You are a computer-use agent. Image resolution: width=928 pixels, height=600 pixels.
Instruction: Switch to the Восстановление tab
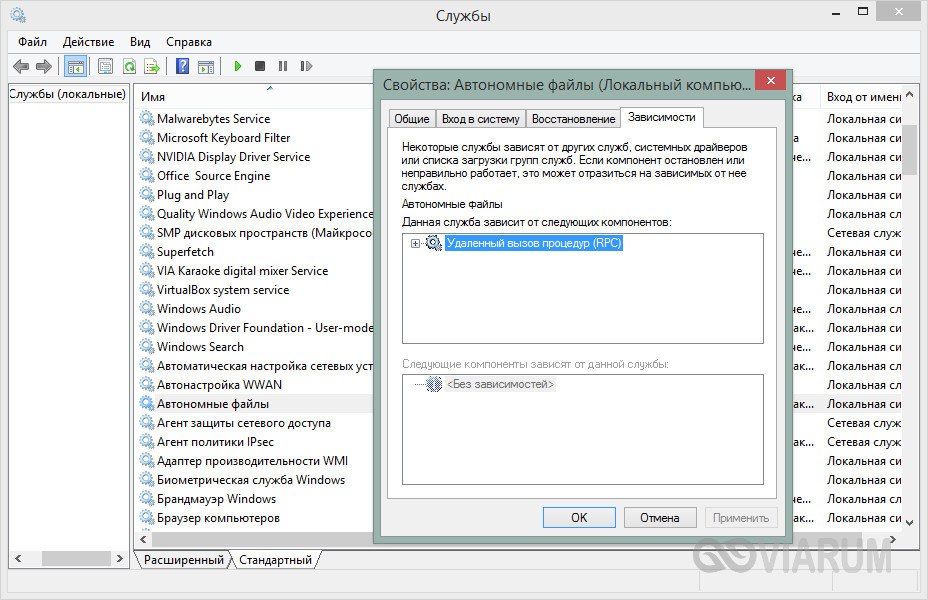coord(573,119)
